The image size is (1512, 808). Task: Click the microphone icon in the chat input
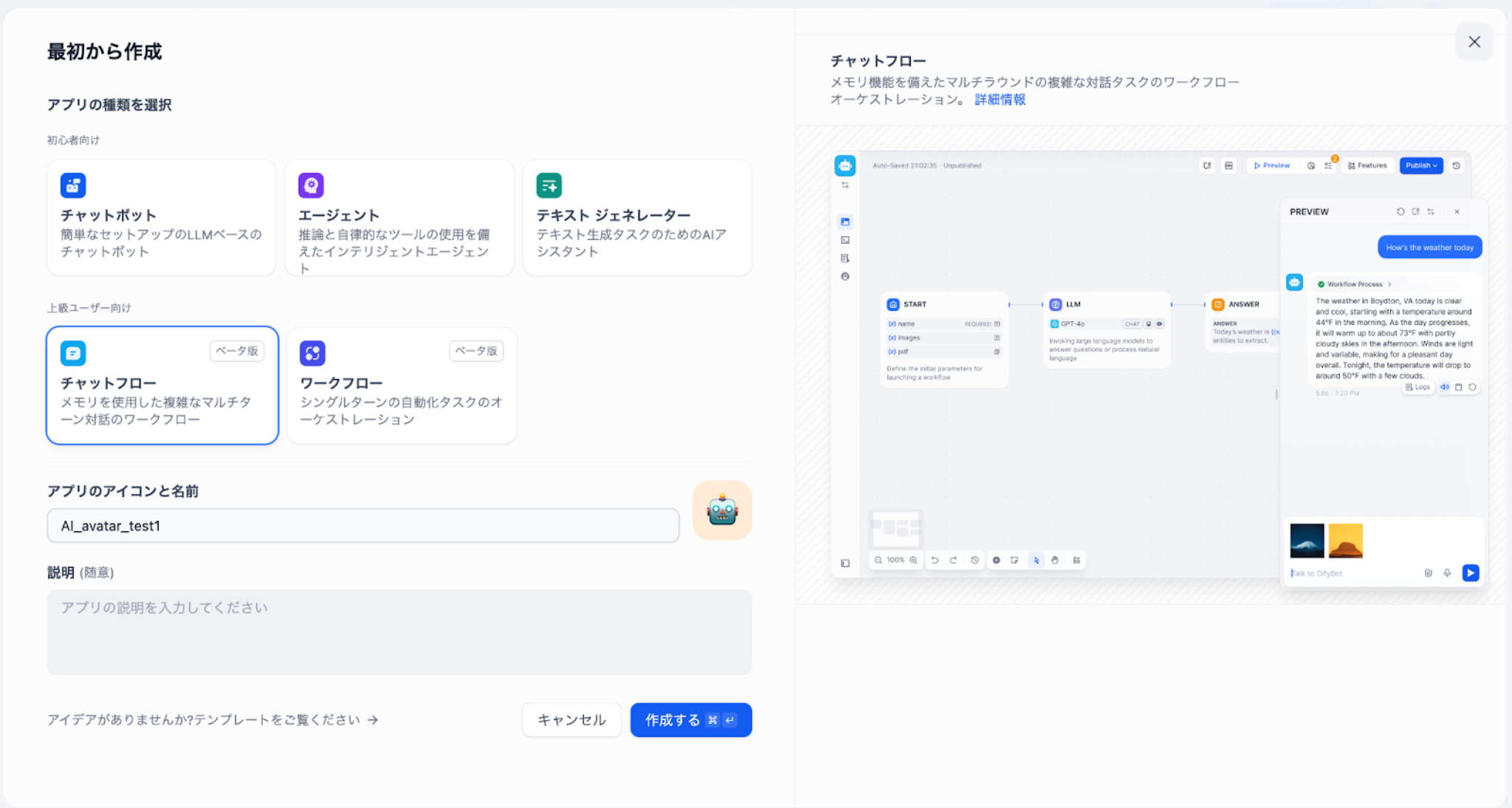tap(1448, 572)
